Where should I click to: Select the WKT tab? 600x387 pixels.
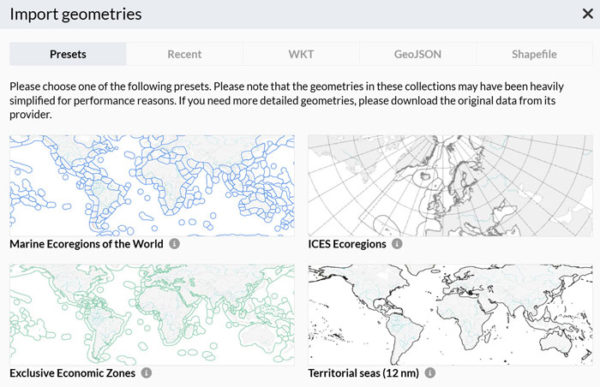(301, 54)
